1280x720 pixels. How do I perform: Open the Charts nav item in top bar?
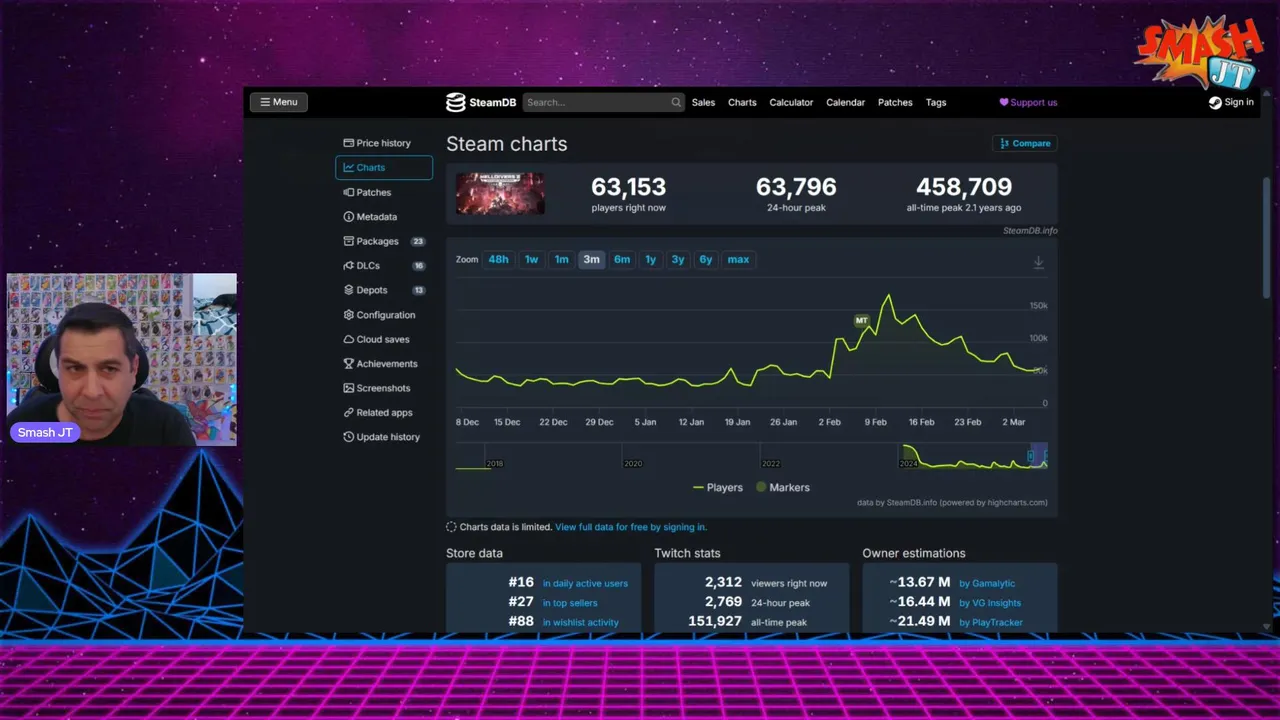click(x=742, y=102)
